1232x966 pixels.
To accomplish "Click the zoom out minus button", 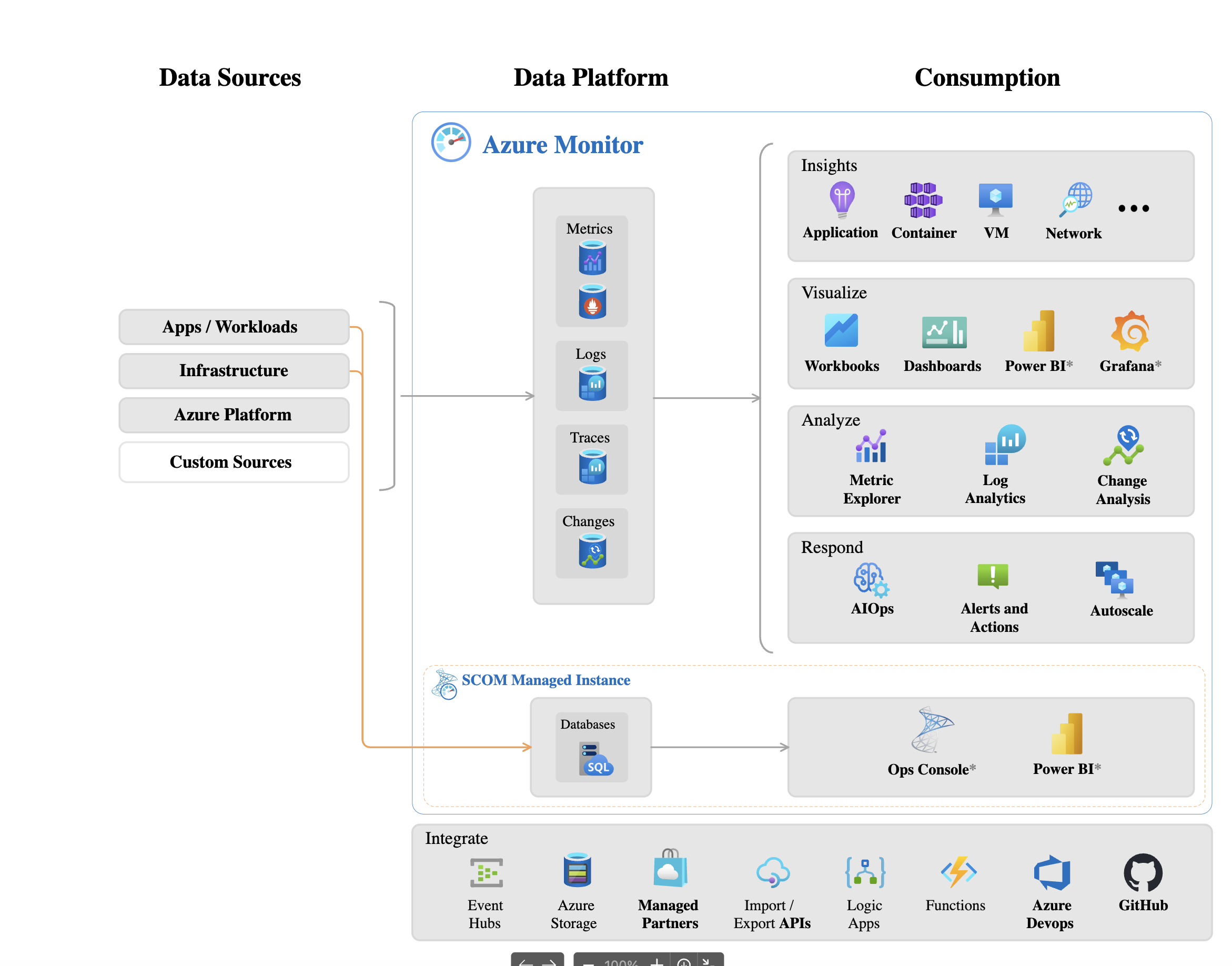I will click(x=588, y=963).
